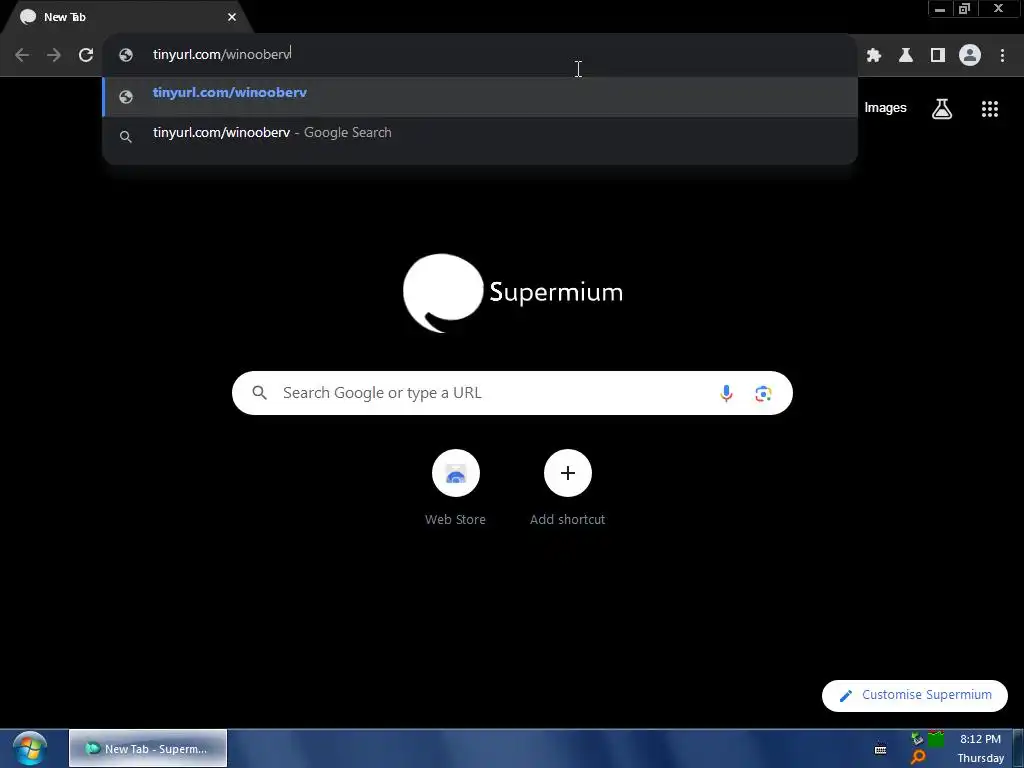The width and height of the screenshot is (1024, 768).
Task: Click the Customise Supermium button
Action: pos(914,696)
